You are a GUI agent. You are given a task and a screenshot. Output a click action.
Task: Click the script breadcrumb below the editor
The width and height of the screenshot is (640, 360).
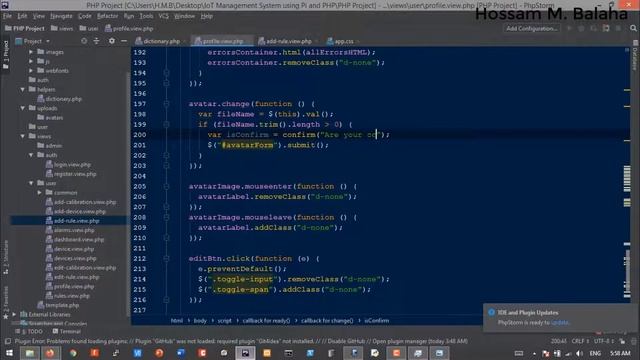coord(224,320)
